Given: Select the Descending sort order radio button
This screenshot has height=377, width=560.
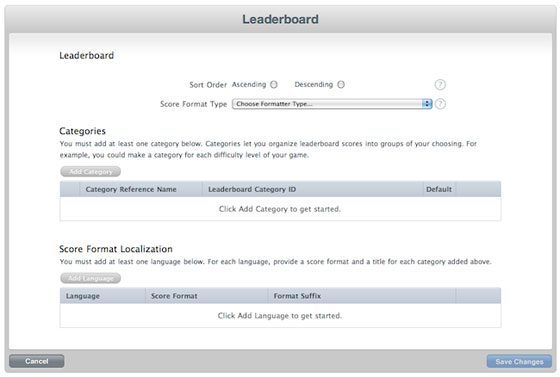Looking at the screenshot, I should pyautogui.click(x=341, y=85).
